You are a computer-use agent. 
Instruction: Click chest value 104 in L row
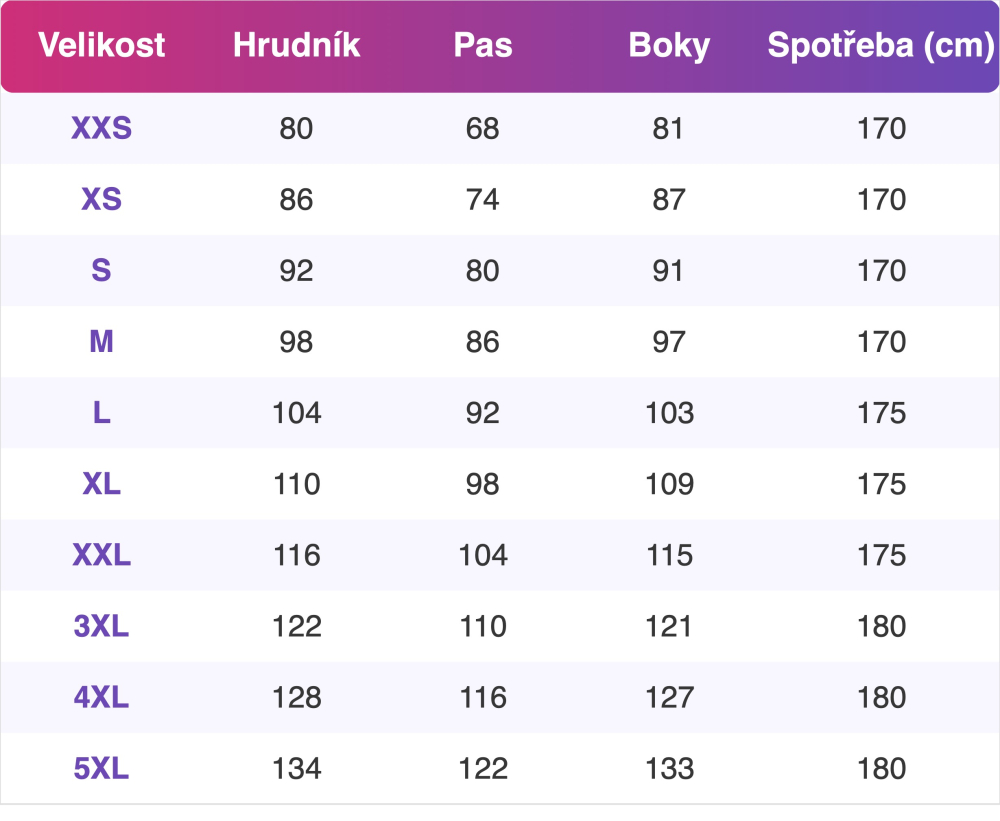pos(297,413)
